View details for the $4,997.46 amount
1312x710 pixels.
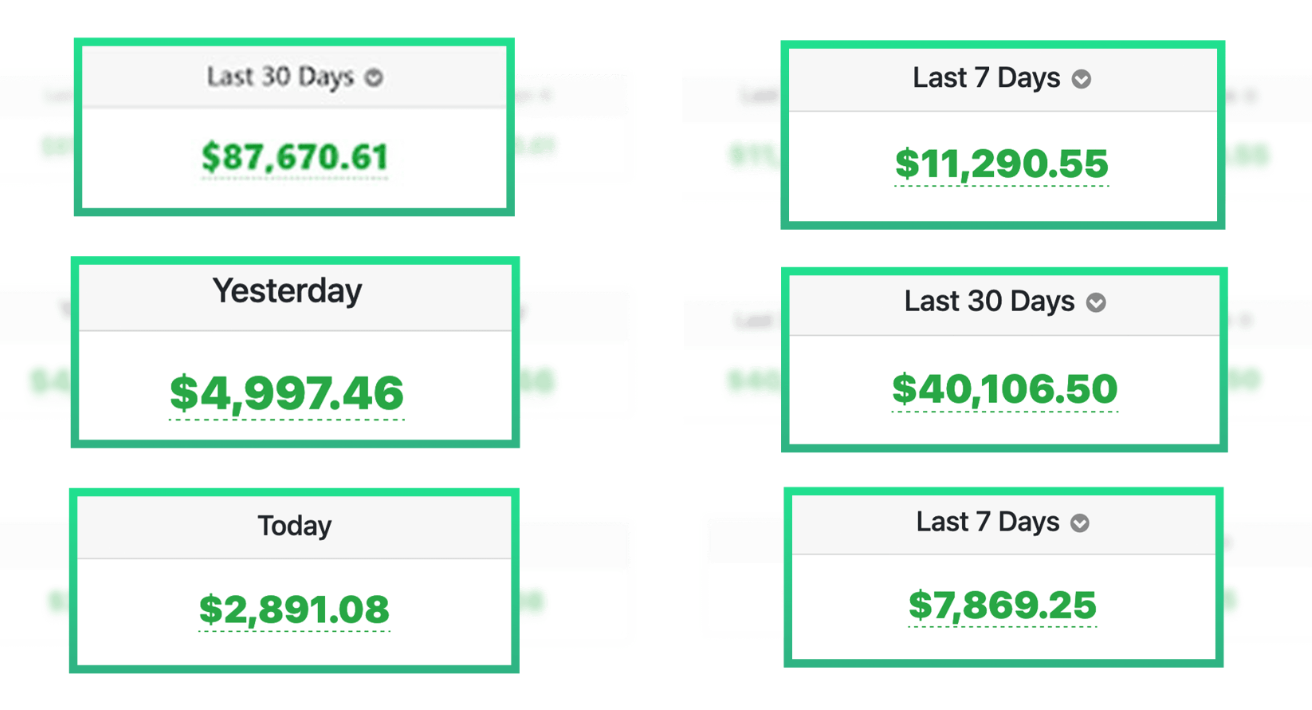click(287, 393)
